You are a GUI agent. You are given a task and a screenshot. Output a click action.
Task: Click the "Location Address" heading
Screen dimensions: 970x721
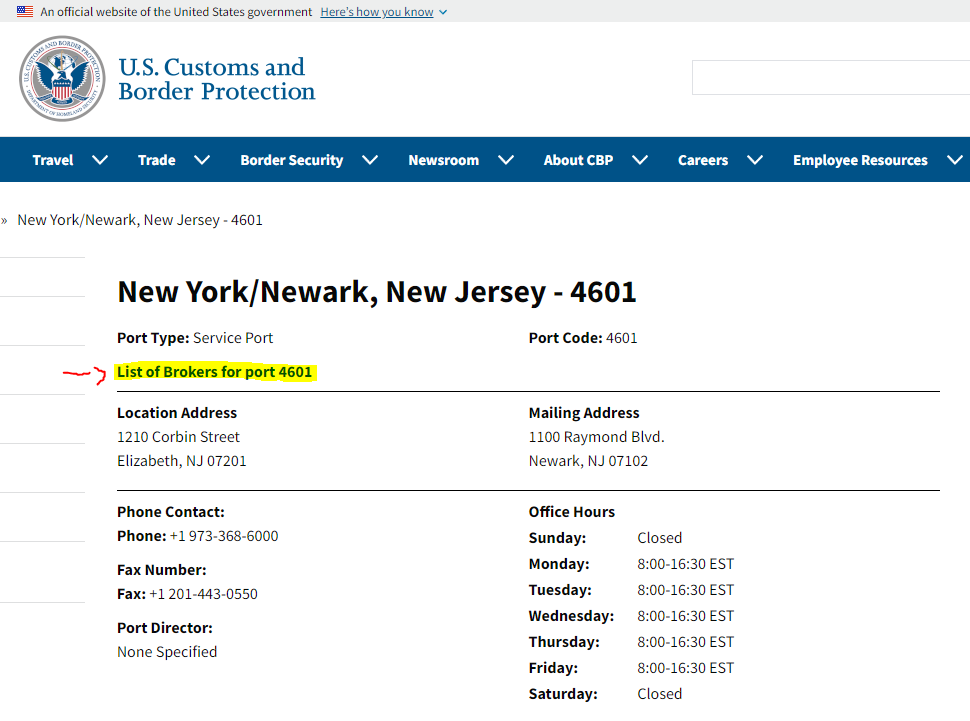click(177, 413)
